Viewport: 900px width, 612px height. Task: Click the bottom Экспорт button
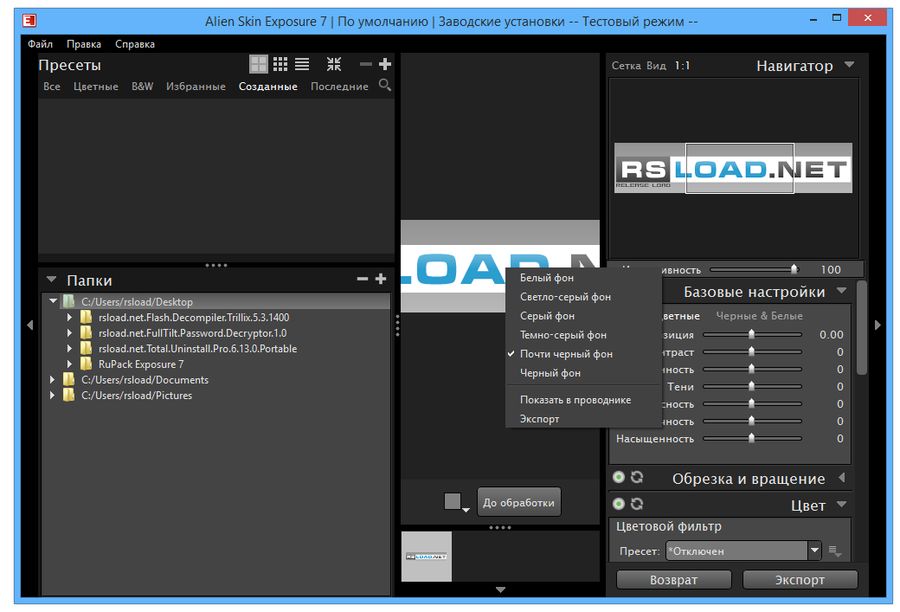800,580
